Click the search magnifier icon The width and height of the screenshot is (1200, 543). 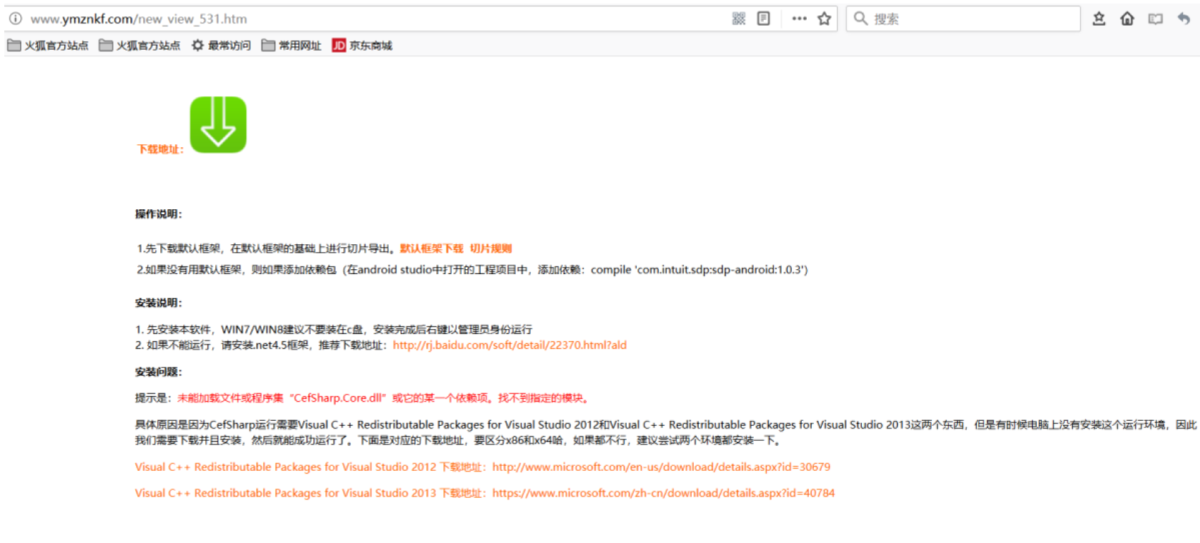click(860, 19)
